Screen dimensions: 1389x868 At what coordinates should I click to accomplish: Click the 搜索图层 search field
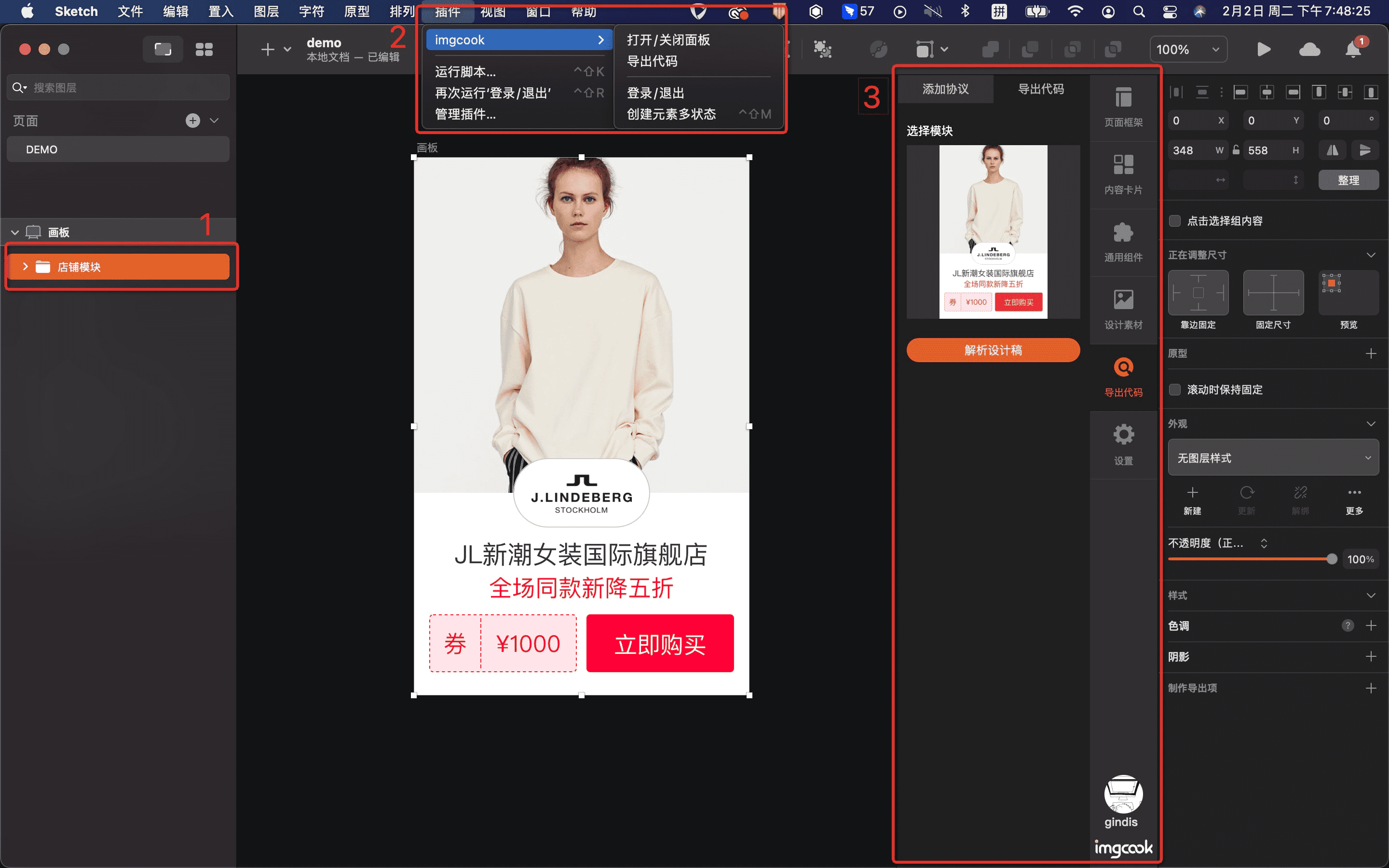[118, 87]
